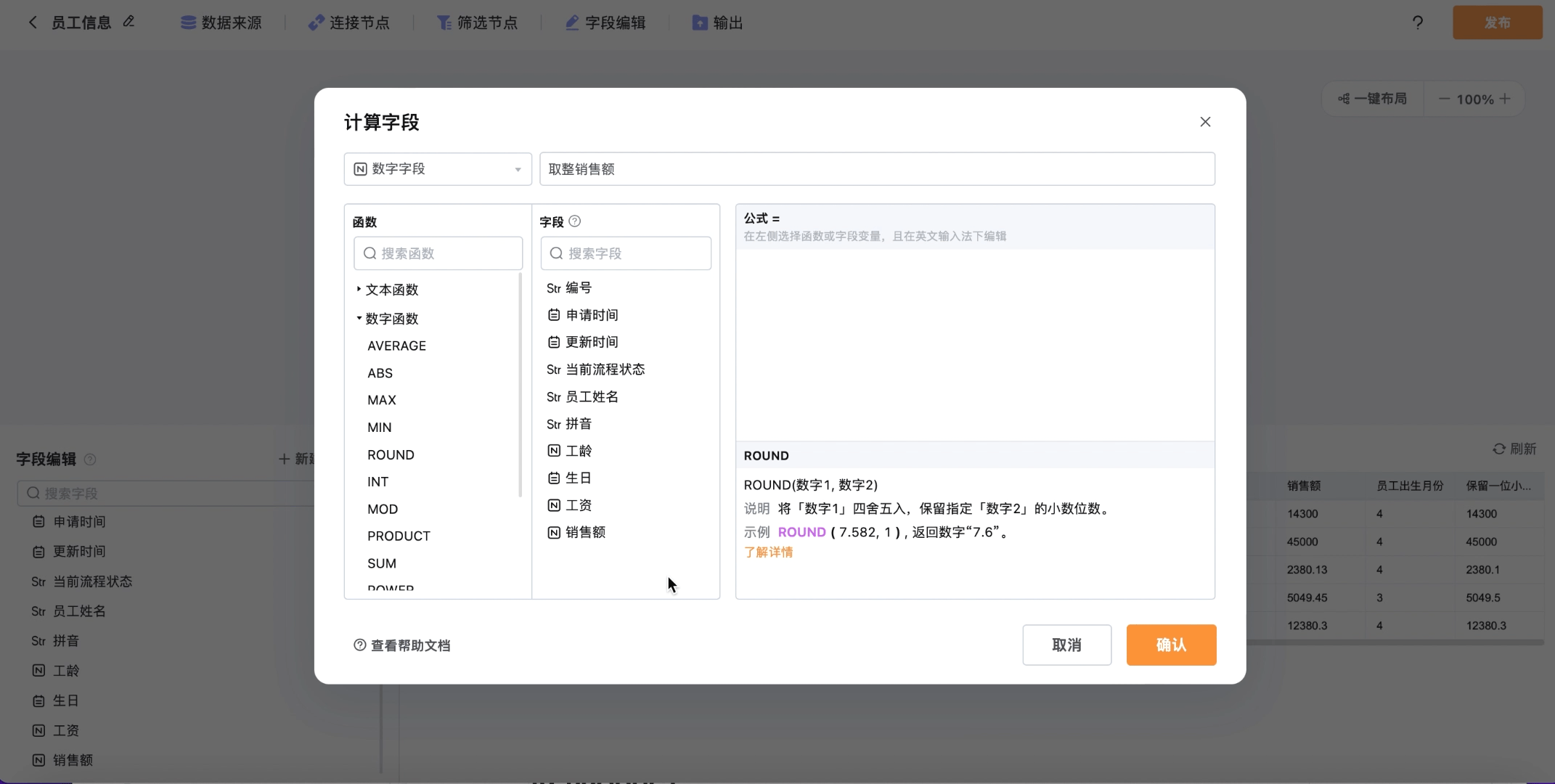Screen dimensions: 1555x784
Task: Select 员工姓名 in background field list
Action: [x=68, y=611]
